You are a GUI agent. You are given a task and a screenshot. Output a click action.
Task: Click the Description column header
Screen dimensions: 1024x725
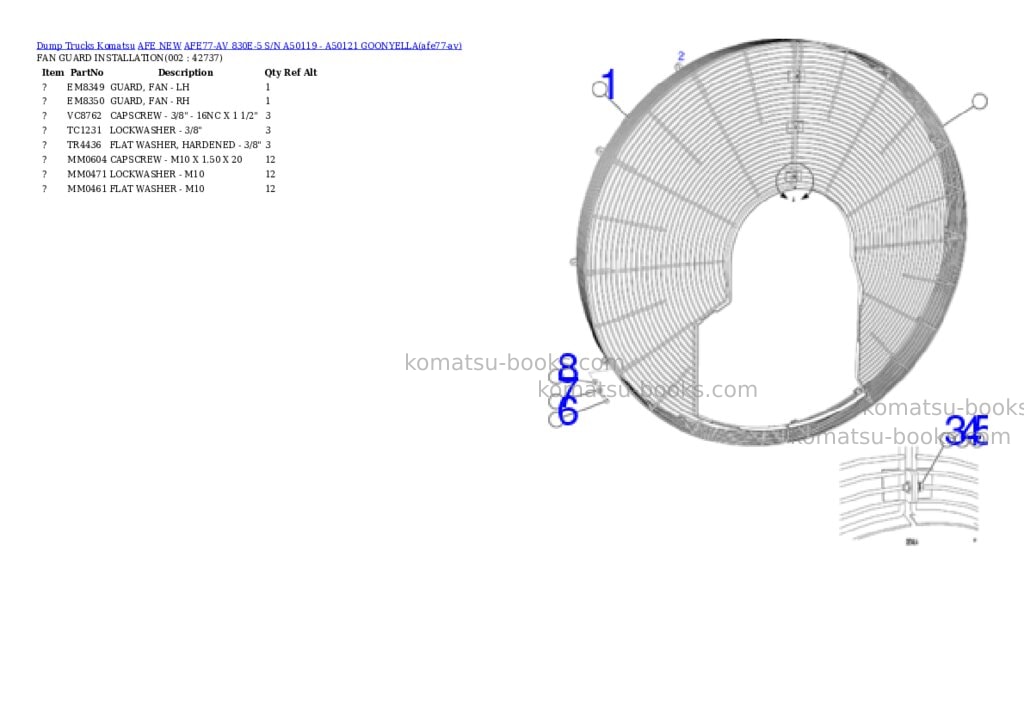(x=185, y=72)
